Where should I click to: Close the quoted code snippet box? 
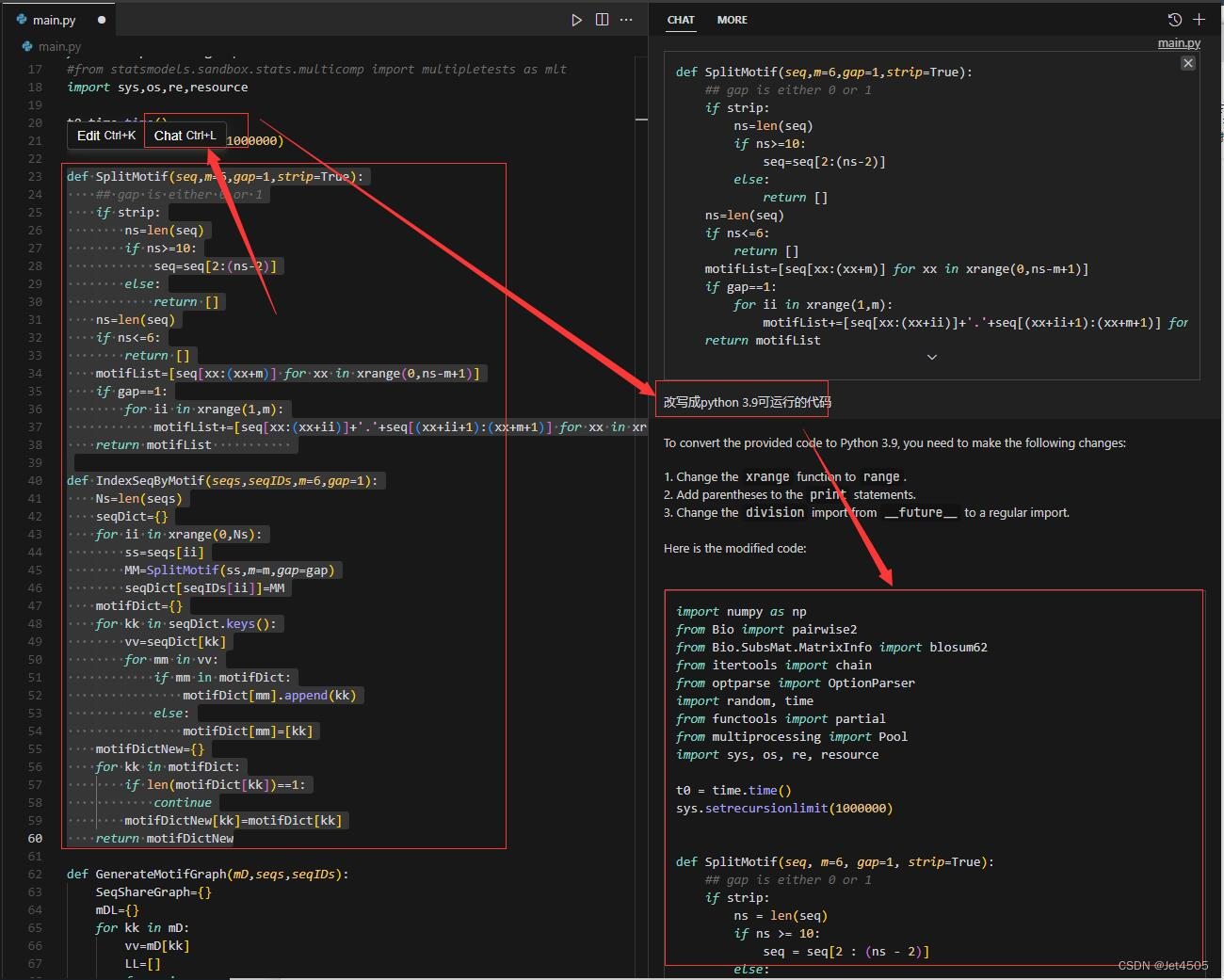(x=1188, y=63)
